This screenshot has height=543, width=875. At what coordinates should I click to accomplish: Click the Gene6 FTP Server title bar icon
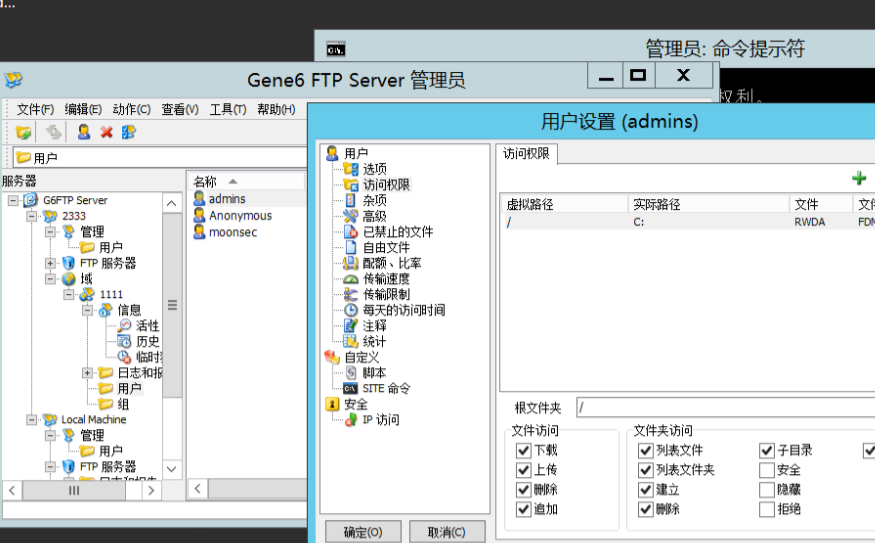coord(13,80)
